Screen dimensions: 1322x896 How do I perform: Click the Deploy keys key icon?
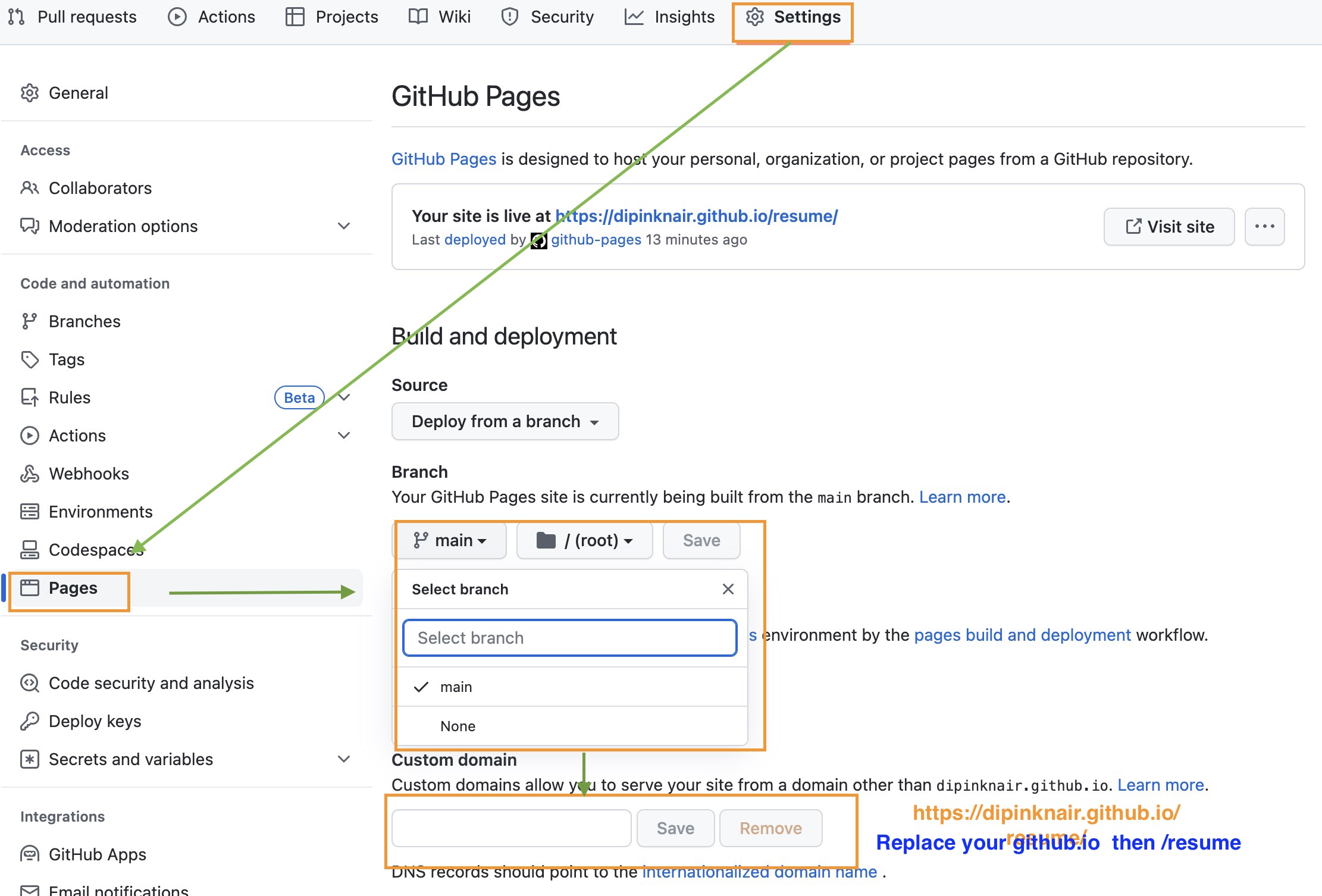tap(30, 721)
